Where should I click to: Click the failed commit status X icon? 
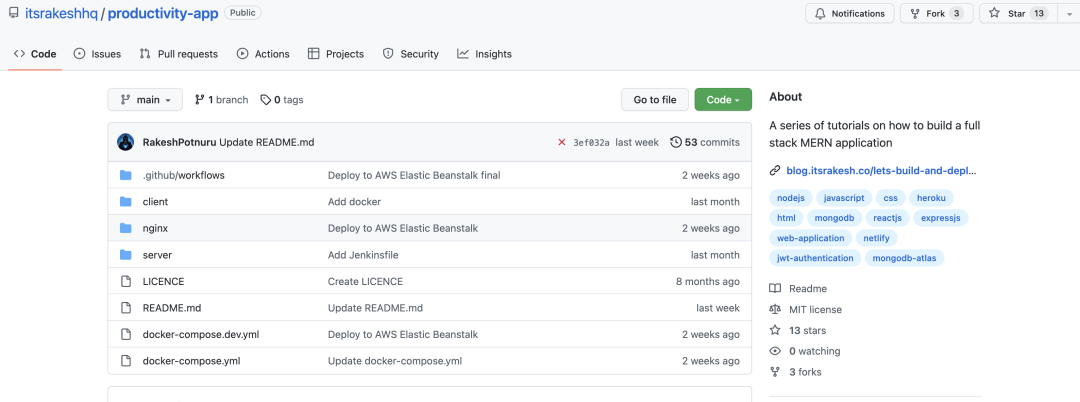[x=562, y=142]
